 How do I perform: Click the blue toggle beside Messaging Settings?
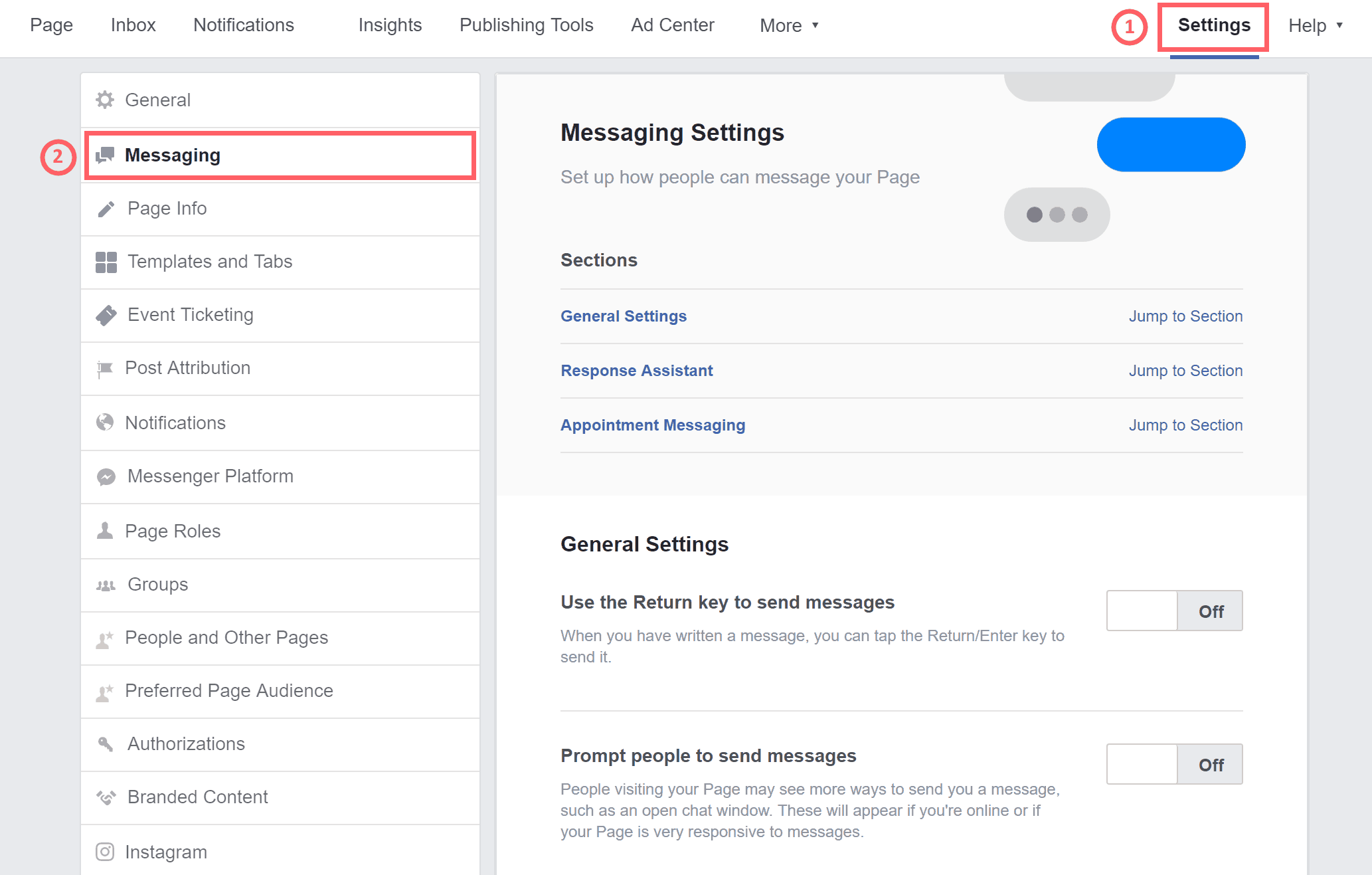point(1171,144)
